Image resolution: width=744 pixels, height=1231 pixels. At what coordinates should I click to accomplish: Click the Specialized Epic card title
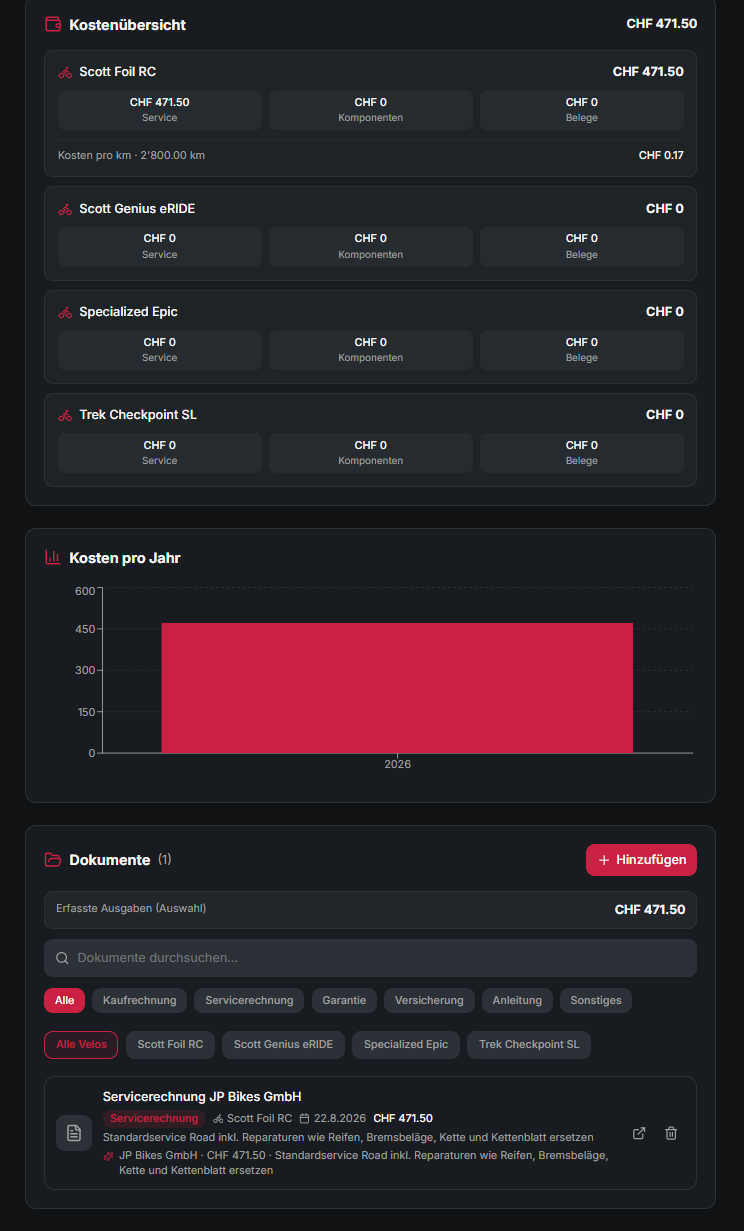pyautogui.click(x=128, y=312)
